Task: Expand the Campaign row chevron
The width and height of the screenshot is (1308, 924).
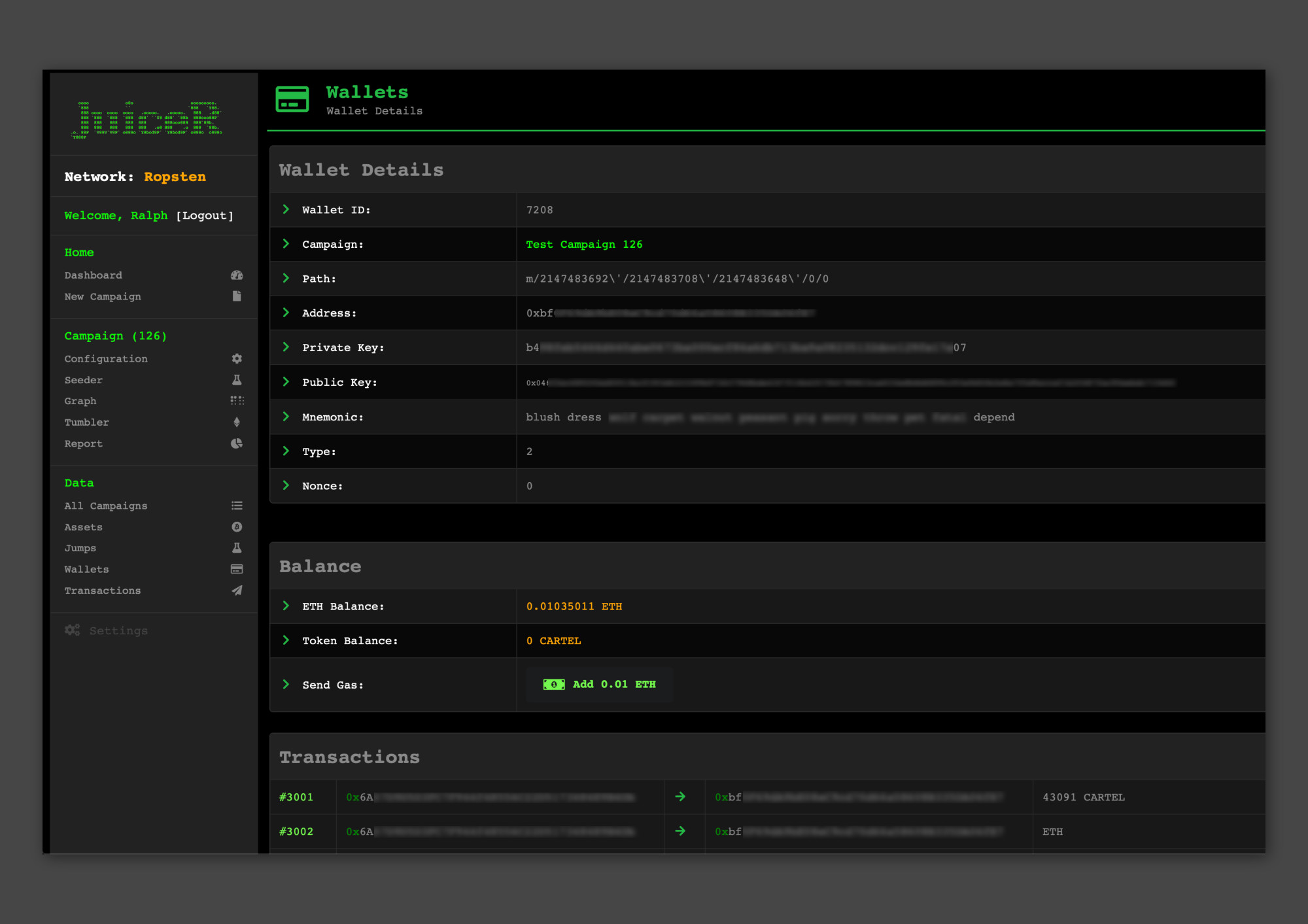Action: pyautogui.click(x=286, y=244)
